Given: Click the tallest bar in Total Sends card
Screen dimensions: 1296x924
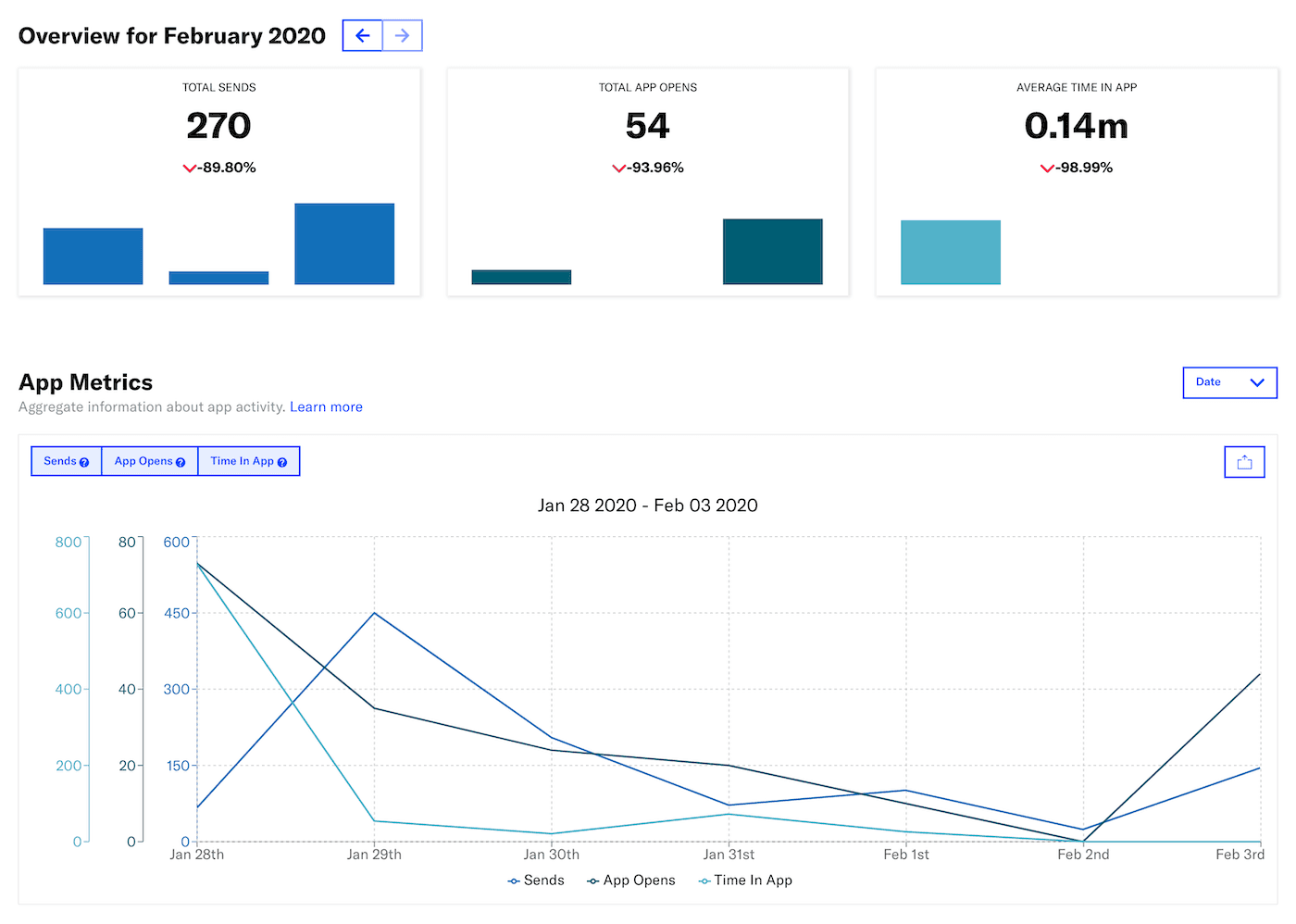Looking at the screenshot, I should (x=343, y=243).
